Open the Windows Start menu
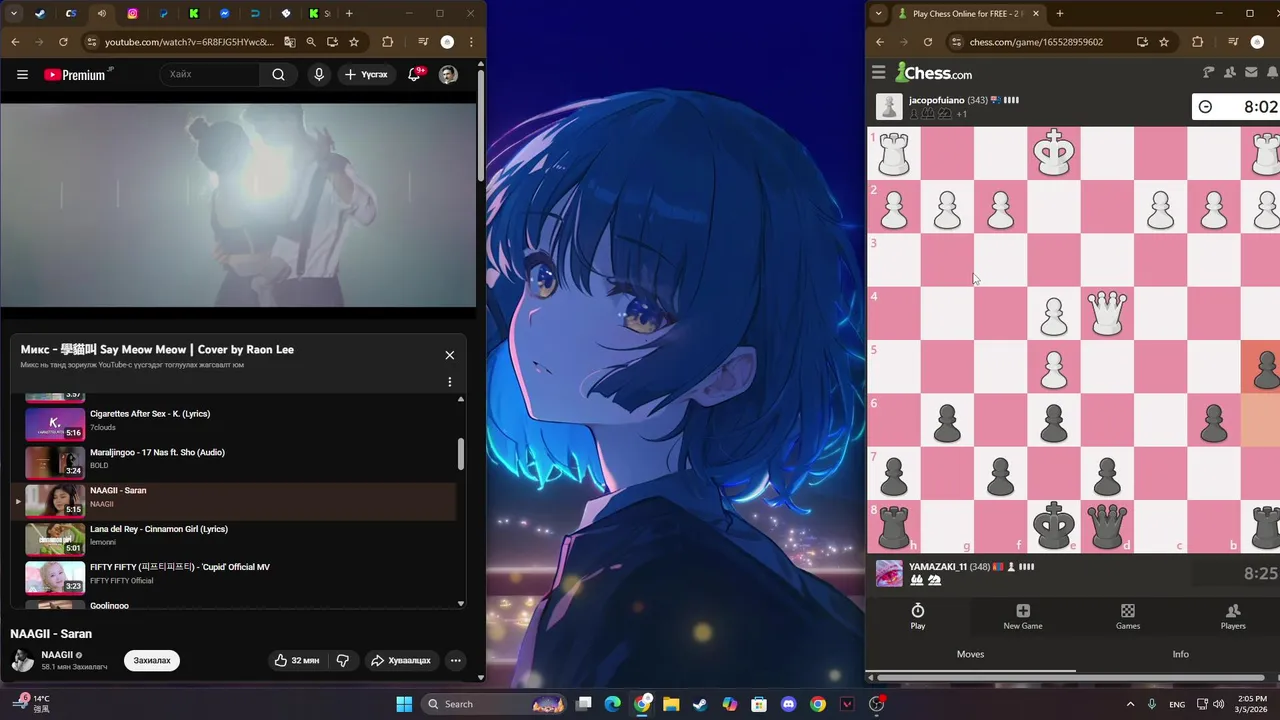Screen dimensions: 1280x720 pos(404,704)
